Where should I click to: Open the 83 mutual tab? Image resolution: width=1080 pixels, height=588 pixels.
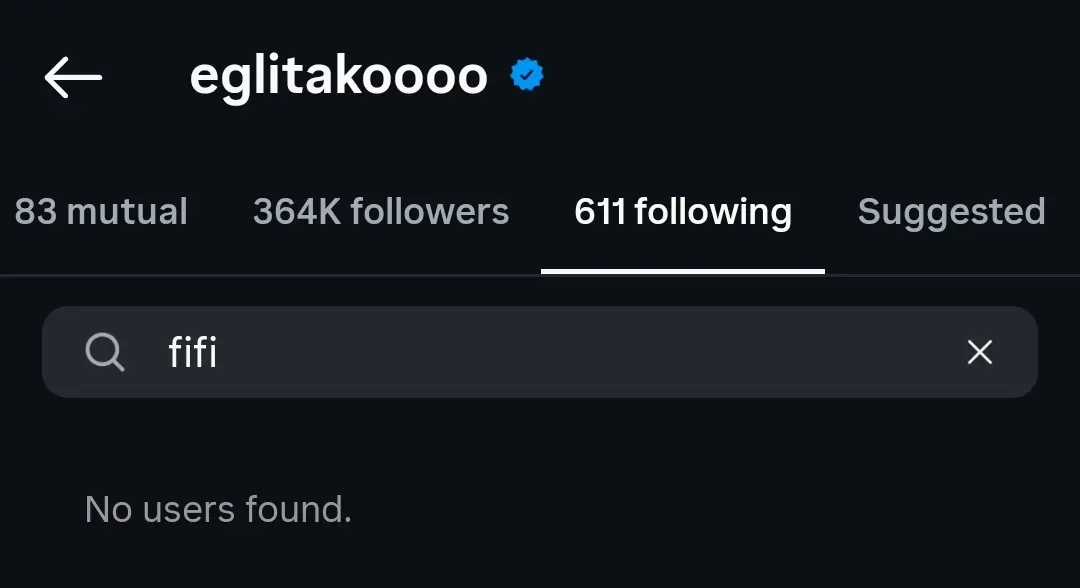coord(101,211)
